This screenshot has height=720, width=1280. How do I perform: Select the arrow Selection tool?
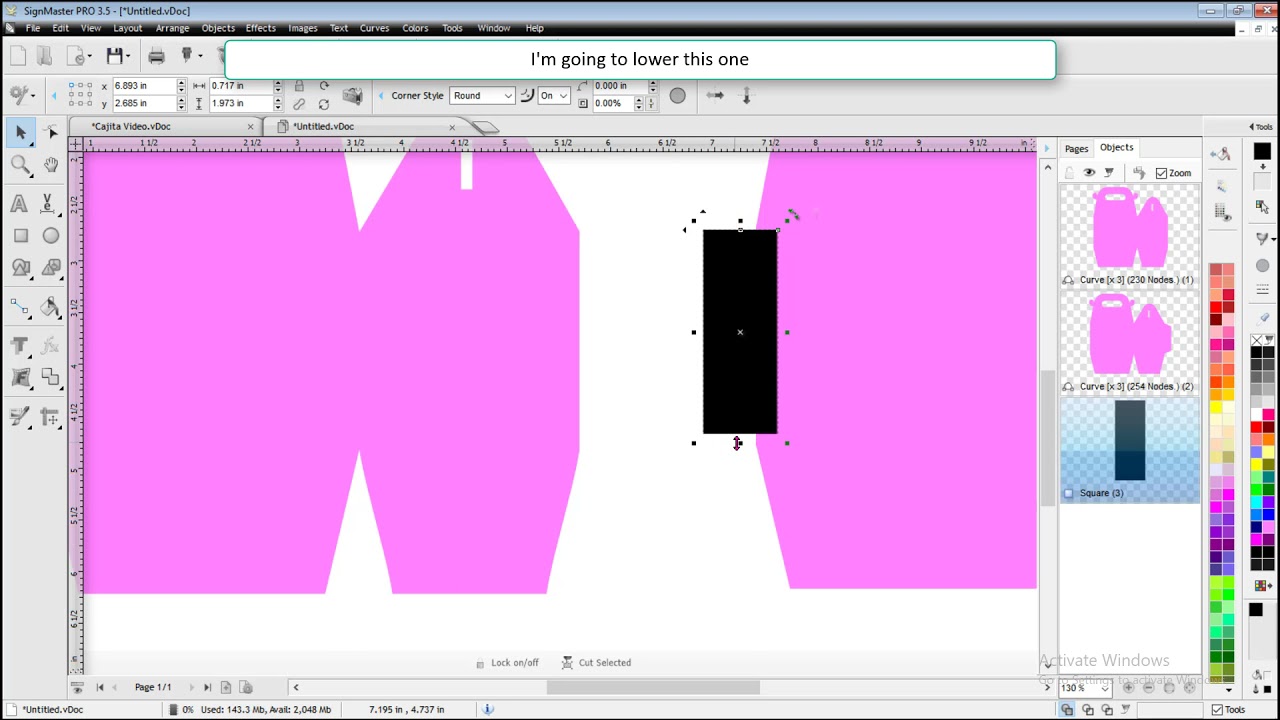(20, 132)
